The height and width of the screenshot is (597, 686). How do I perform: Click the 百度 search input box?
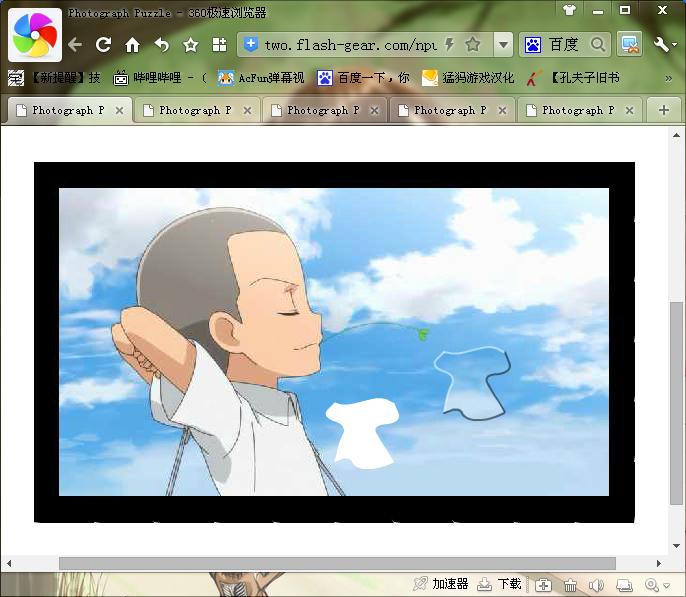coord(565,45)
